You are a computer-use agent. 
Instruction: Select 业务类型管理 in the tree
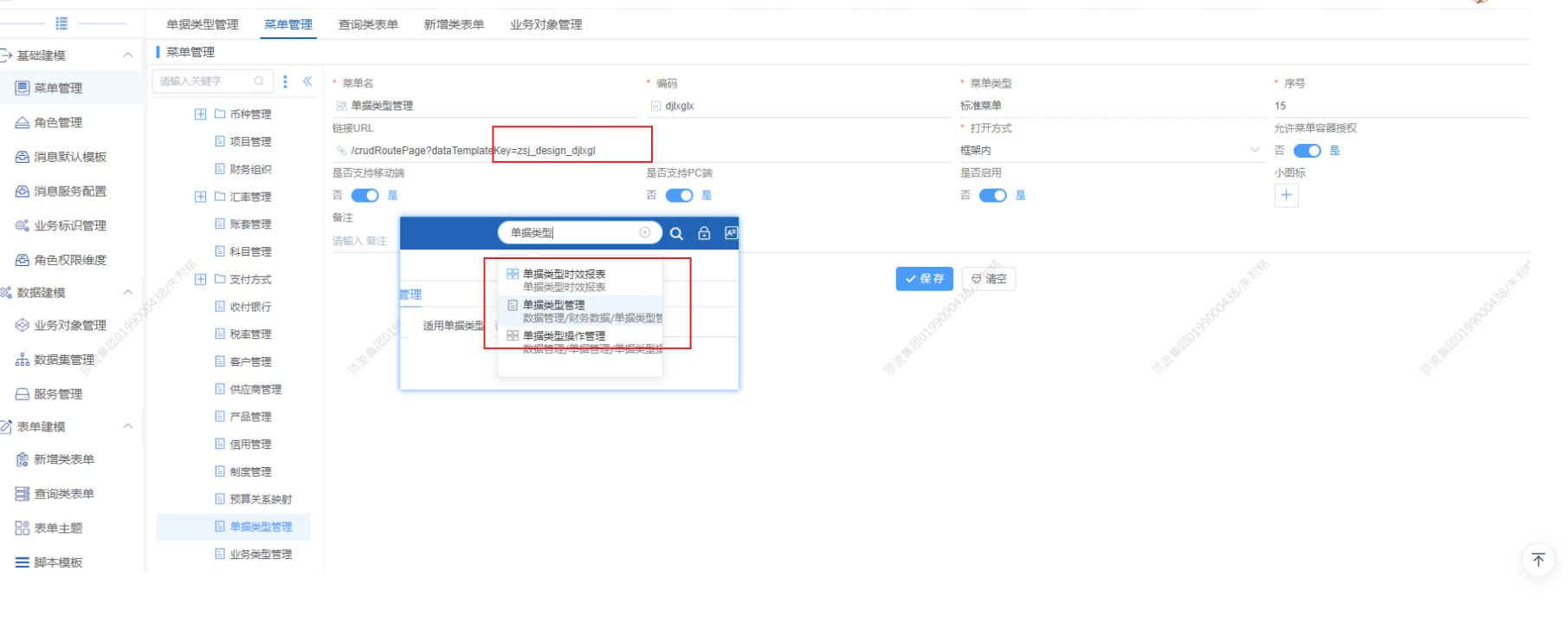(261, 555)
